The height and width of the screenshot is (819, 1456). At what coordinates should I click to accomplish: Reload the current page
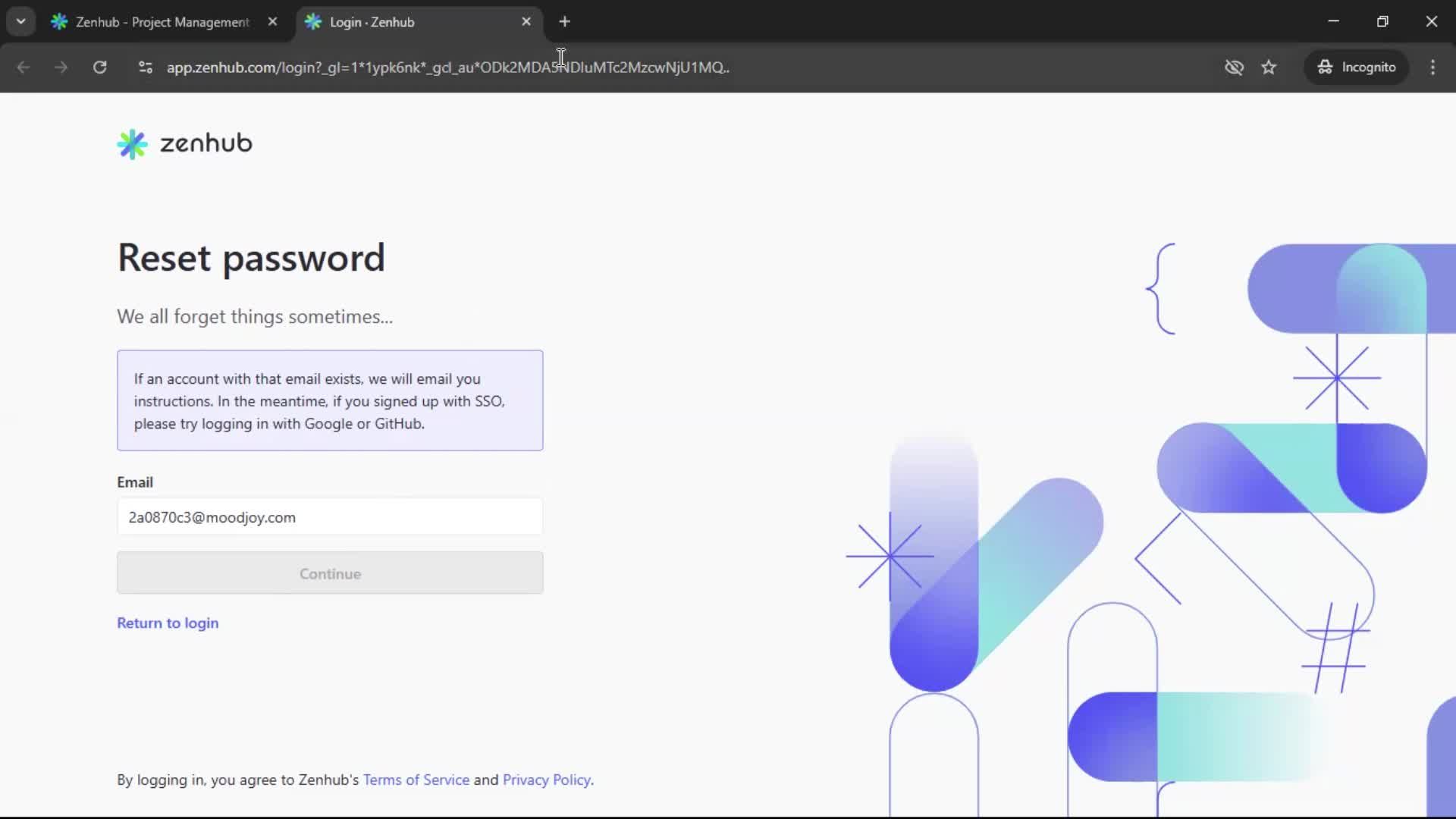click(99, 67)
